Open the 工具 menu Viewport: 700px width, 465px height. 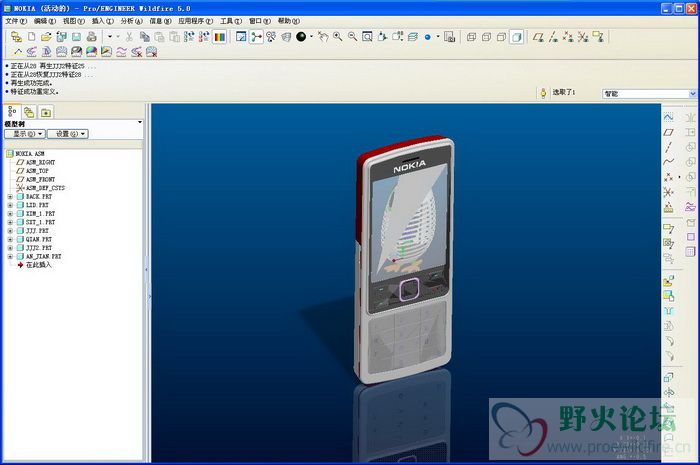click(231, 21)
